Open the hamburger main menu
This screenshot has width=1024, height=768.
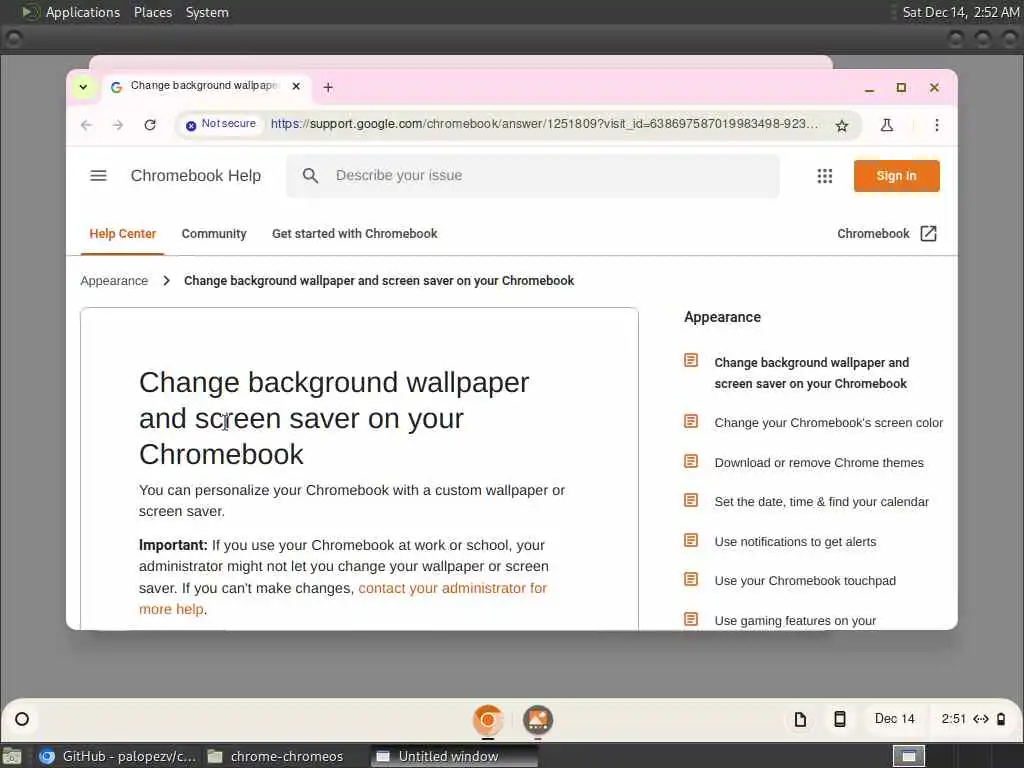98,176
